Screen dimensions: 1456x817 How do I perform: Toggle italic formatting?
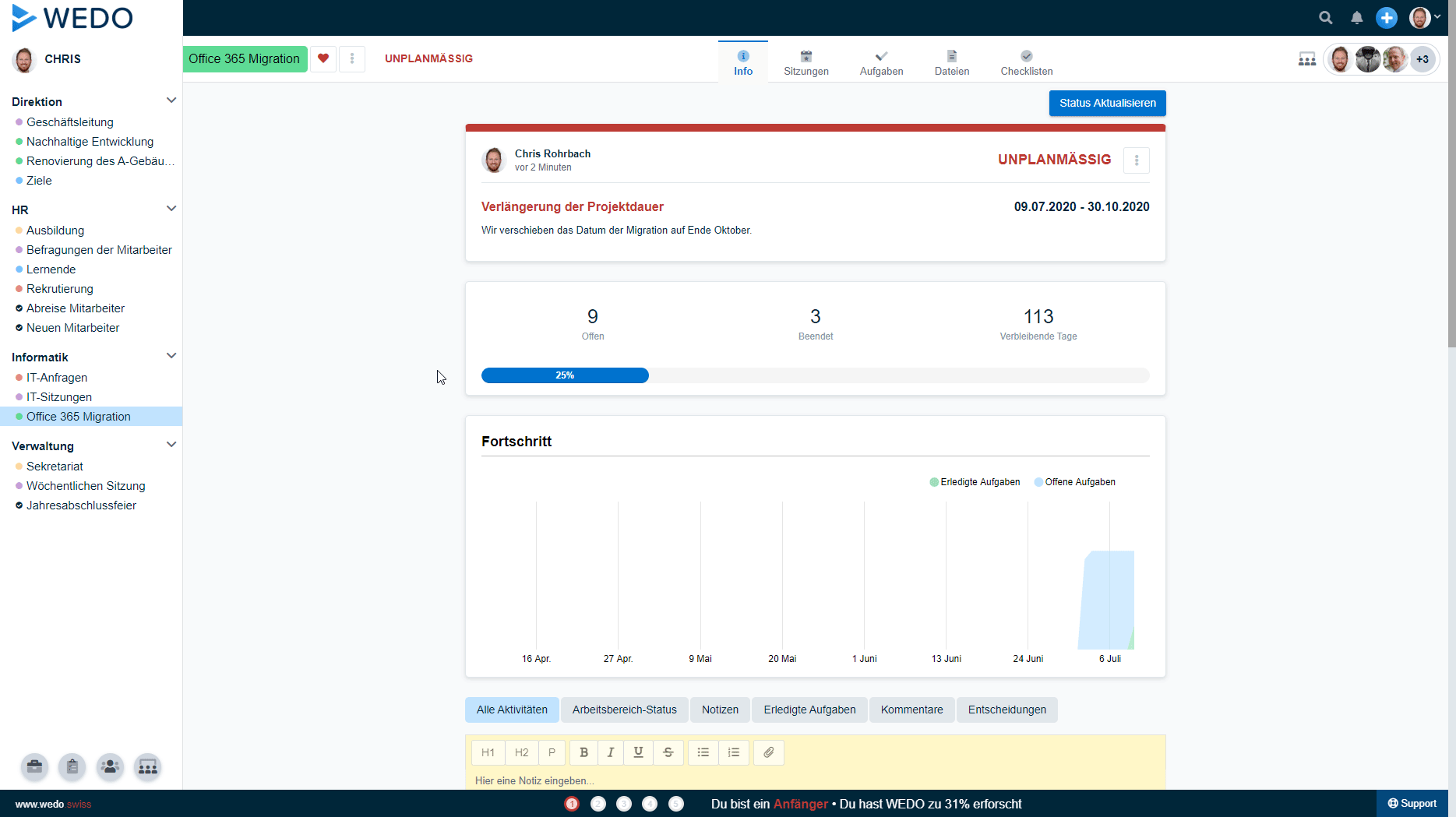[611, 752]
